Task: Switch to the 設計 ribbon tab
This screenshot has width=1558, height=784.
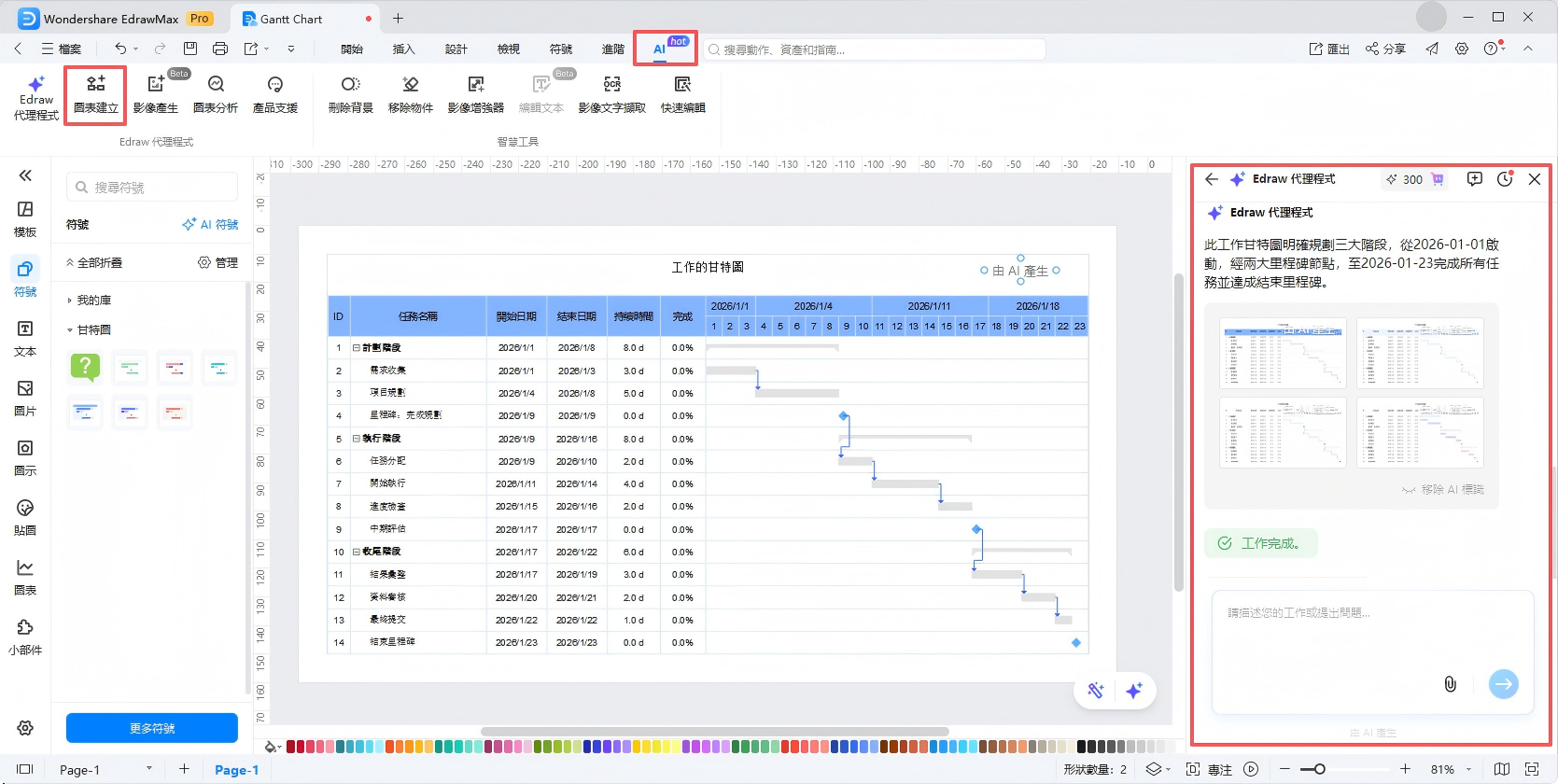Action: point(456,49)
